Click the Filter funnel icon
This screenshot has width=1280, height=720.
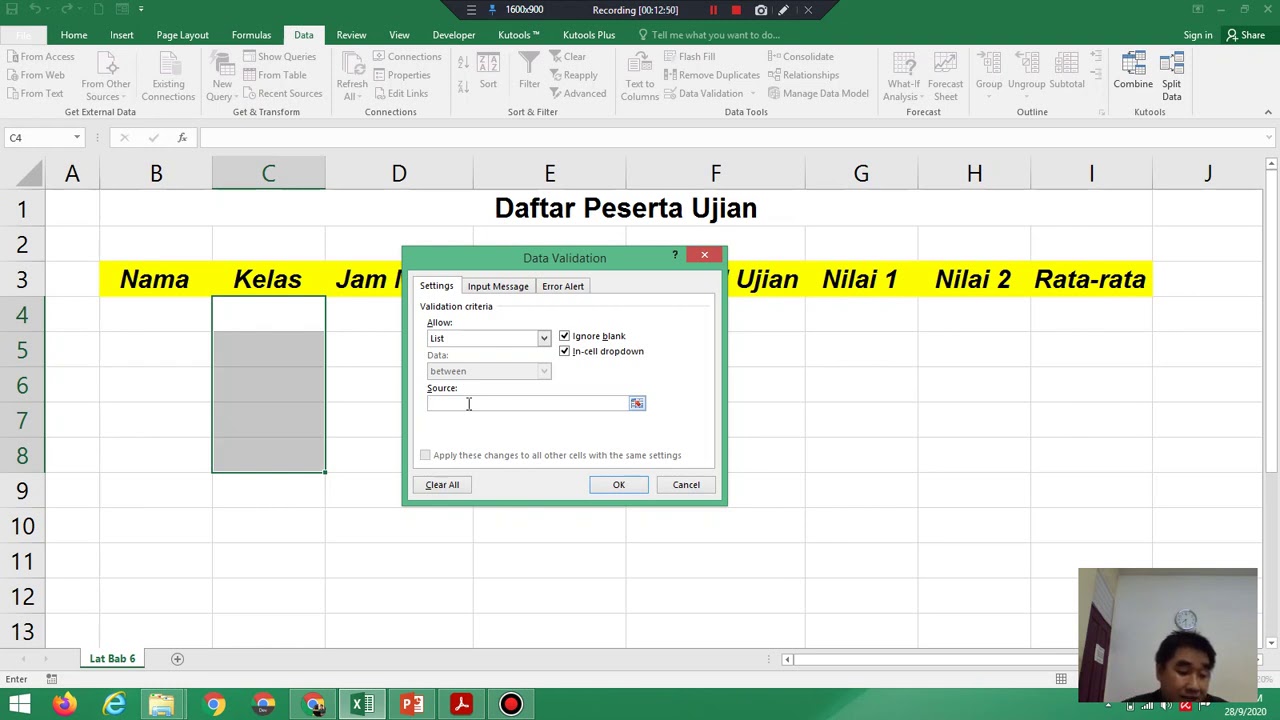click(x=529, y=62)
